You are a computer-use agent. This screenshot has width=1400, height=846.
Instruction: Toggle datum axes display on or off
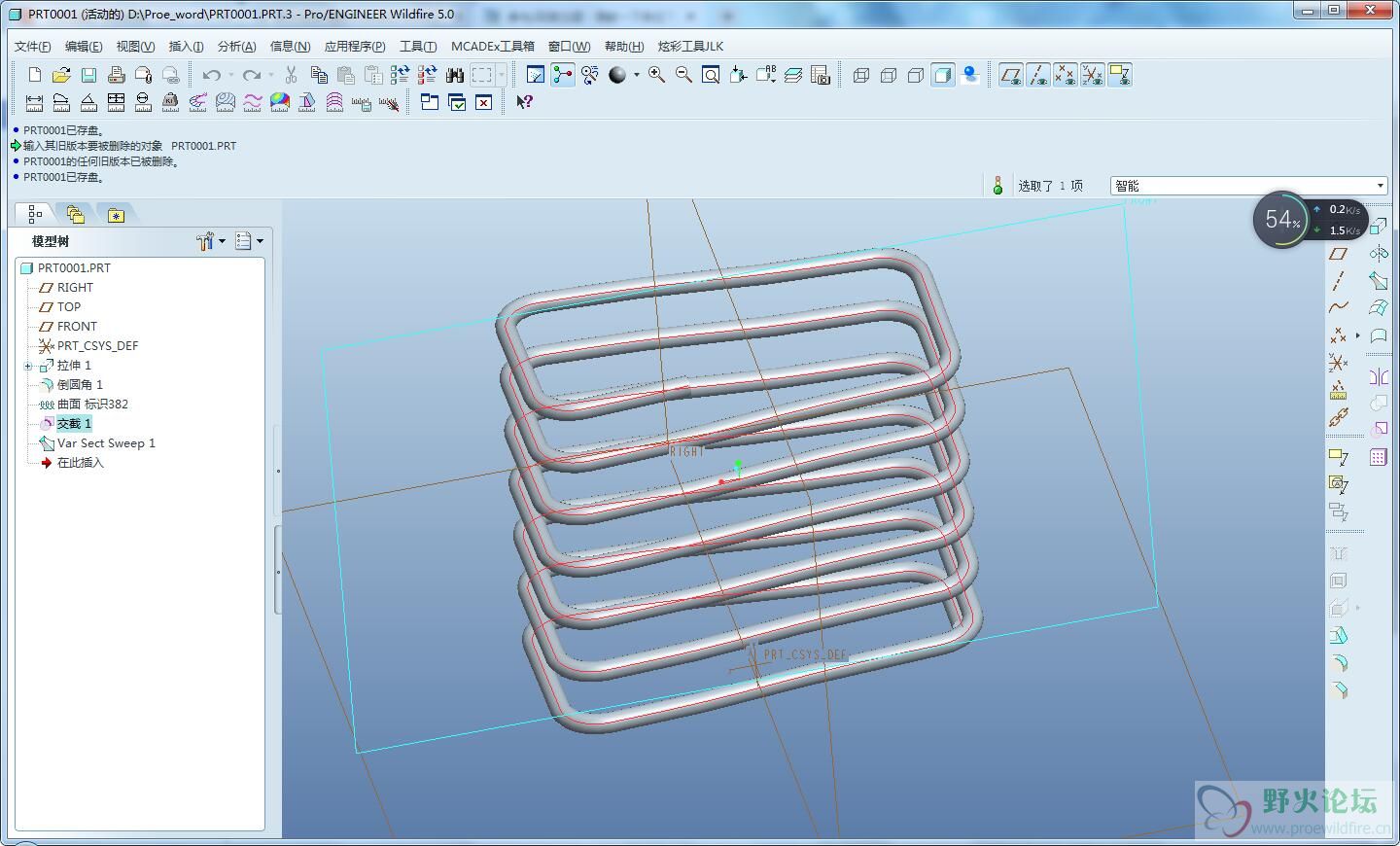tap(1038, 75)
